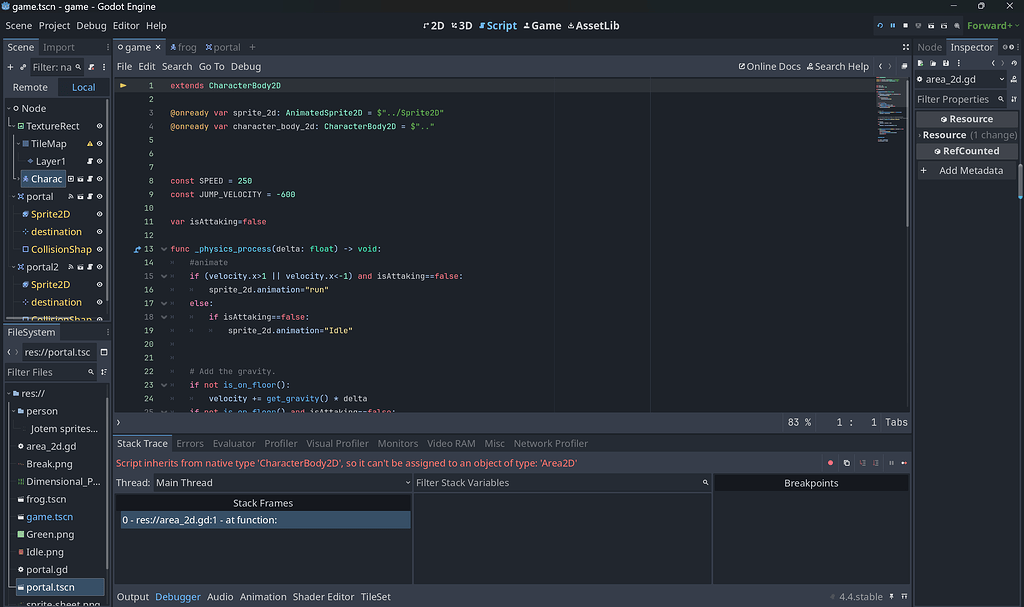Stop the running scene
The image size is (1024, 607).
(x=906, y=25)
